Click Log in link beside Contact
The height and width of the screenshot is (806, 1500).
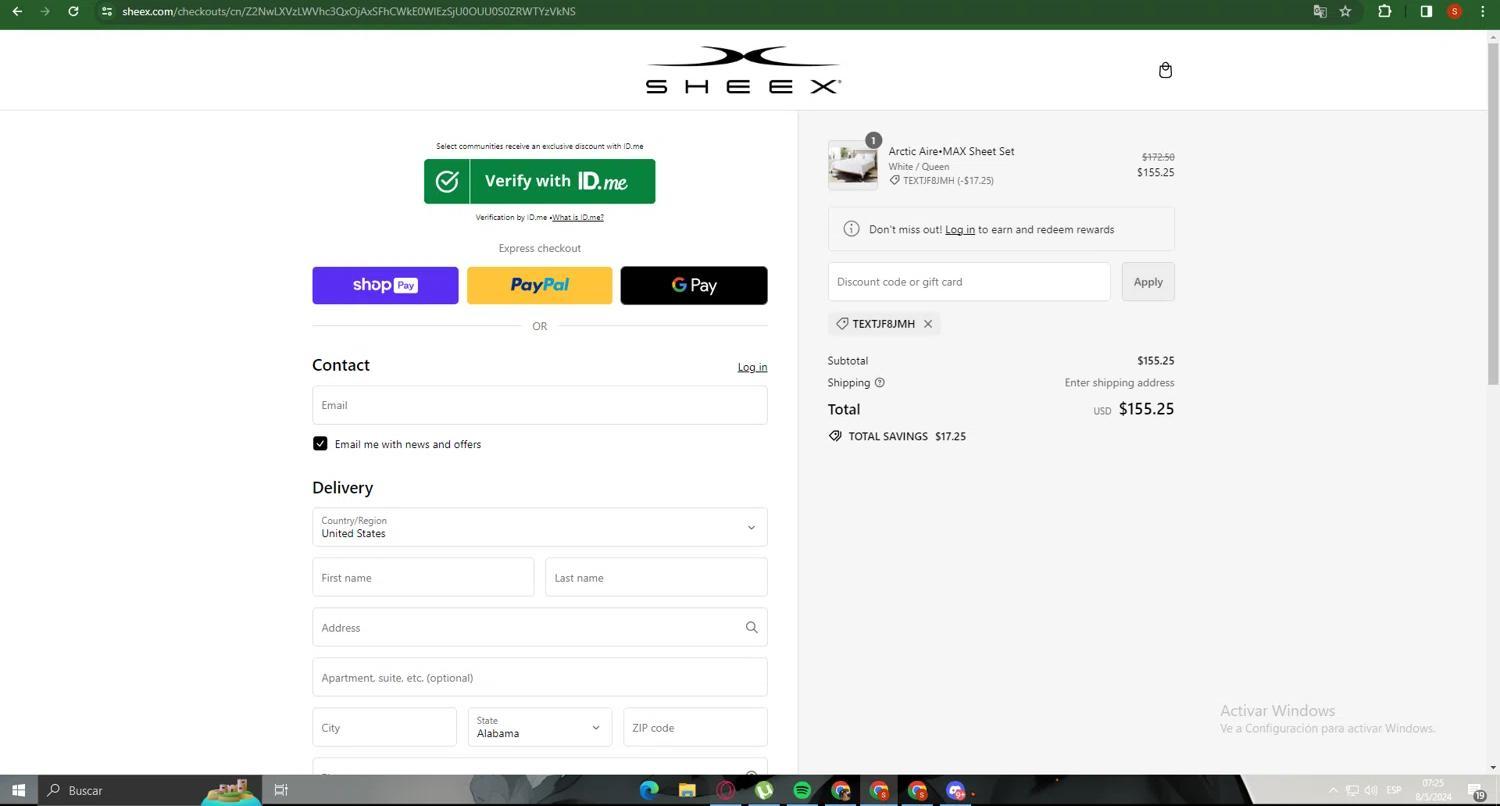tap(752, 367)
